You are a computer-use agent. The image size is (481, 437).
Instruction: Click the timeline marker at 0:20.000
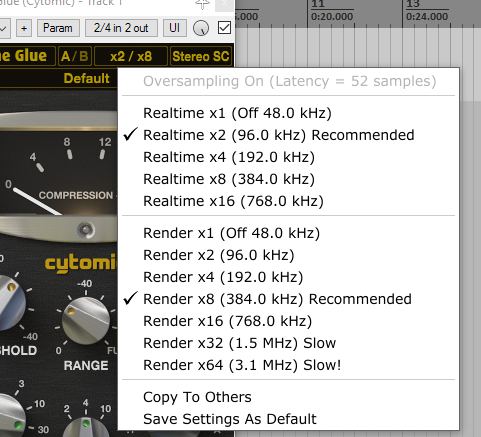click(332, 16)
